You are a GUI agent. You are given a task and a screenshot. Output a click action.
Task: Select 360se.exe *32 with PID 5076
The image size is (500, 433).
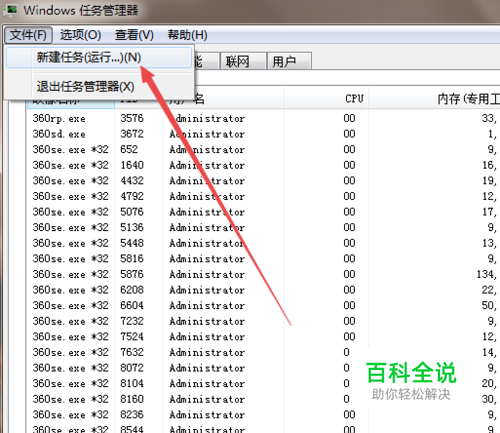[x=71, y=212]
